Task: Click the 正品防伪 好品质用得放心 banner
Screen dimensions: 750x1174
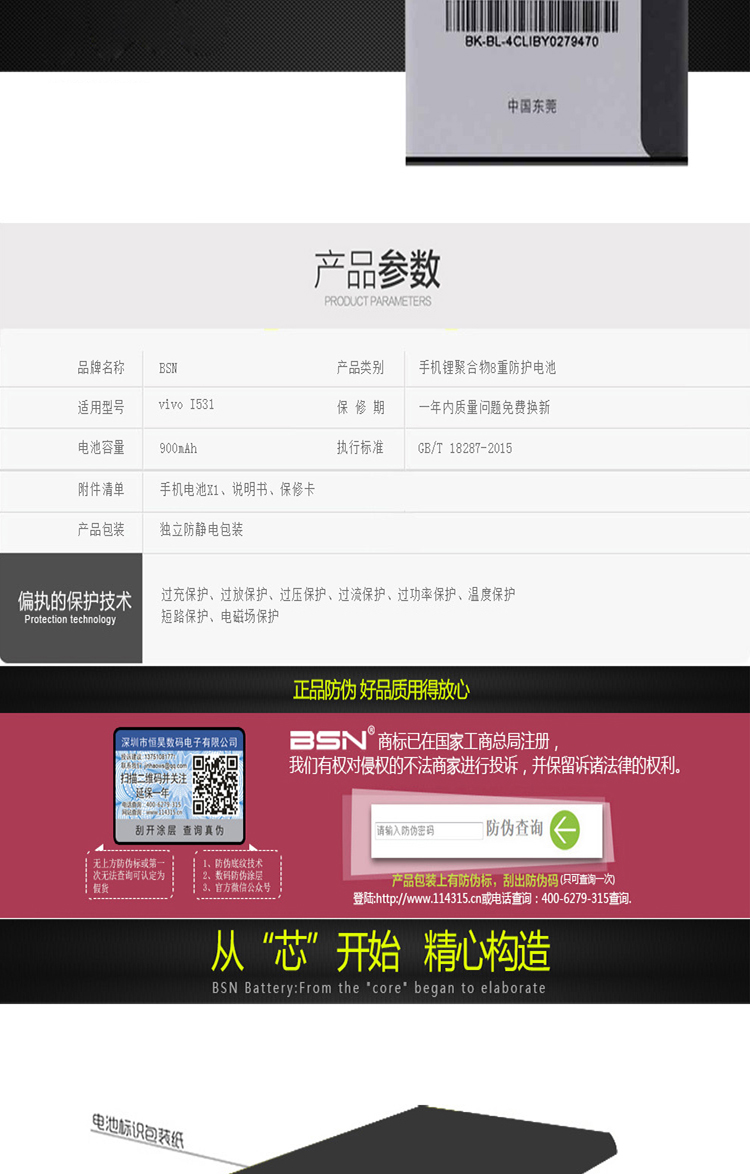Action: click(380, 690)
